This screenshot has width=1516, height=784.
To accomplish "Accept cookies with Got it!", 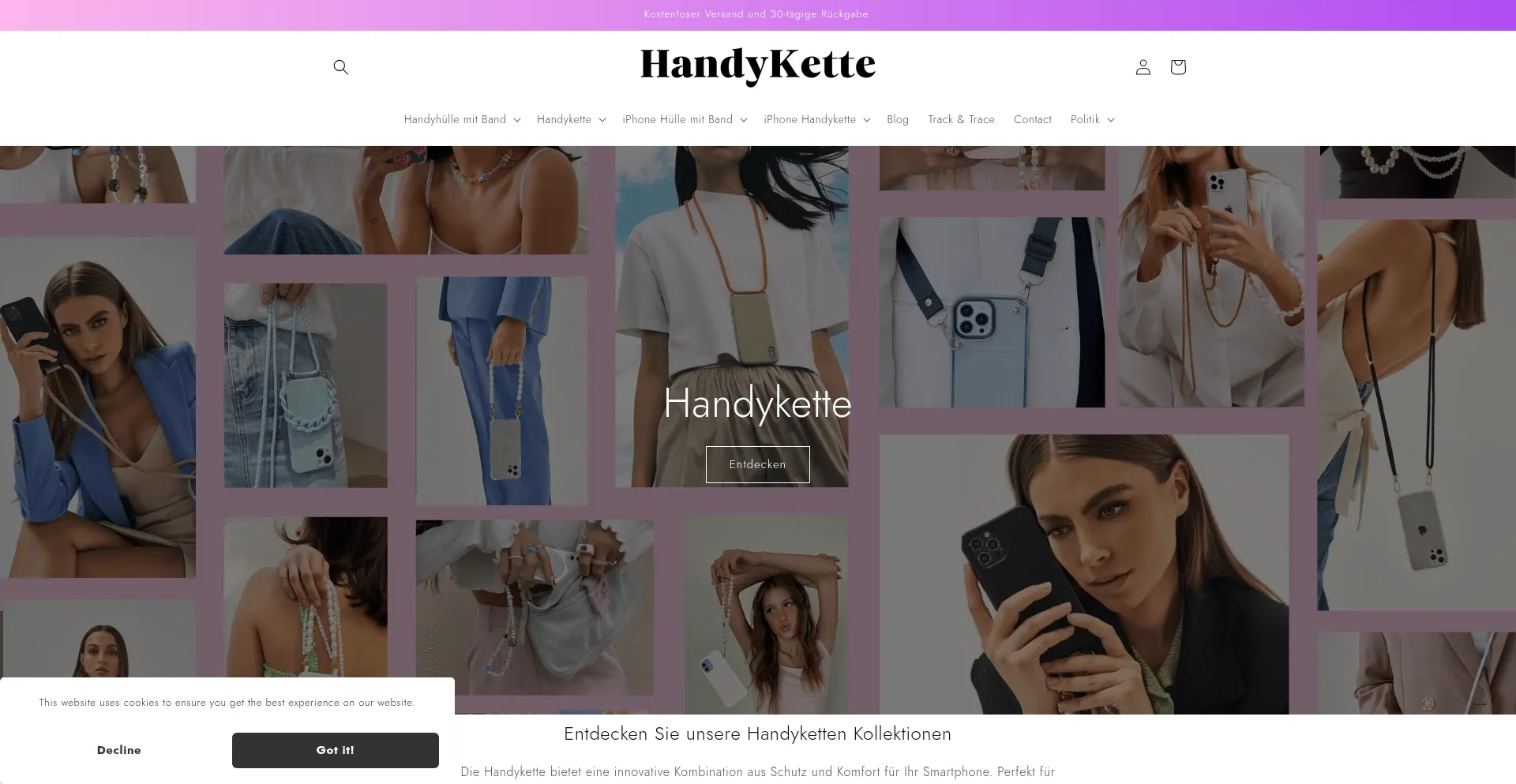I will pyautogui.click(x=336, y=750).
